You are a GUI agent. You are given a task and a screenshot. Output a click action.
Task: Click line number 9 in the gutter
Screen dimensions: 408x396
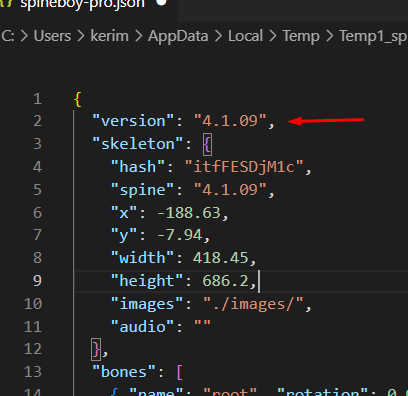click(x=37, y=281)
